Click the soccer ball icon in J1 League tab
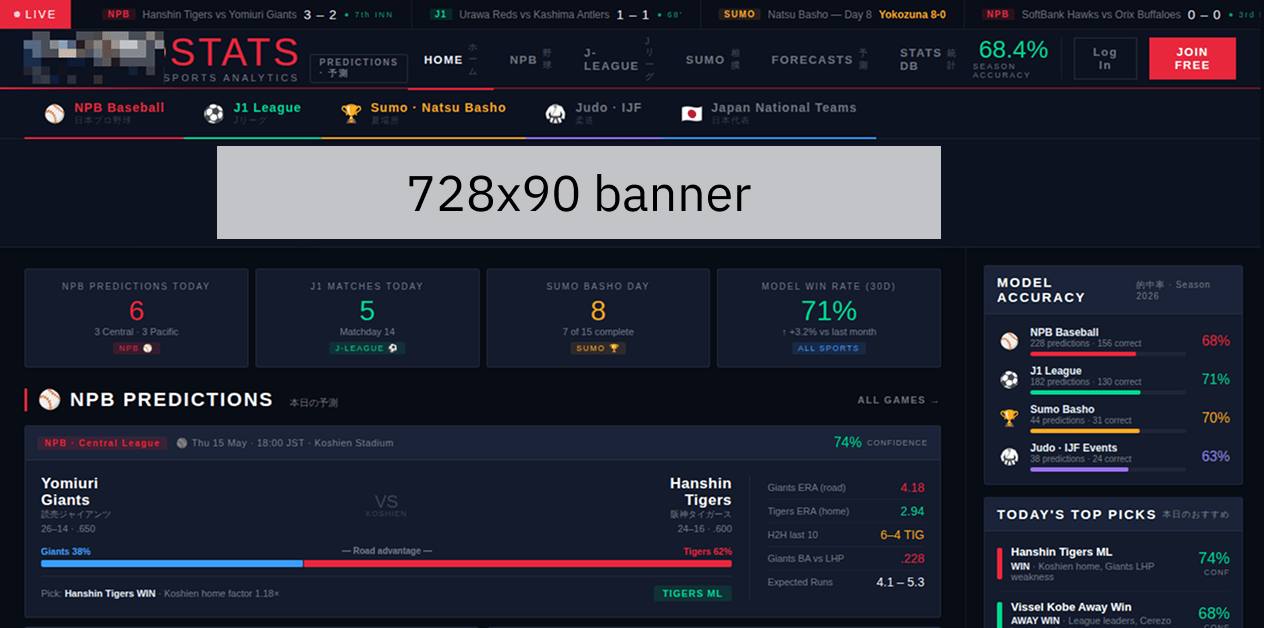Viewport: 1264px width, 628px height. coord(214,113)
